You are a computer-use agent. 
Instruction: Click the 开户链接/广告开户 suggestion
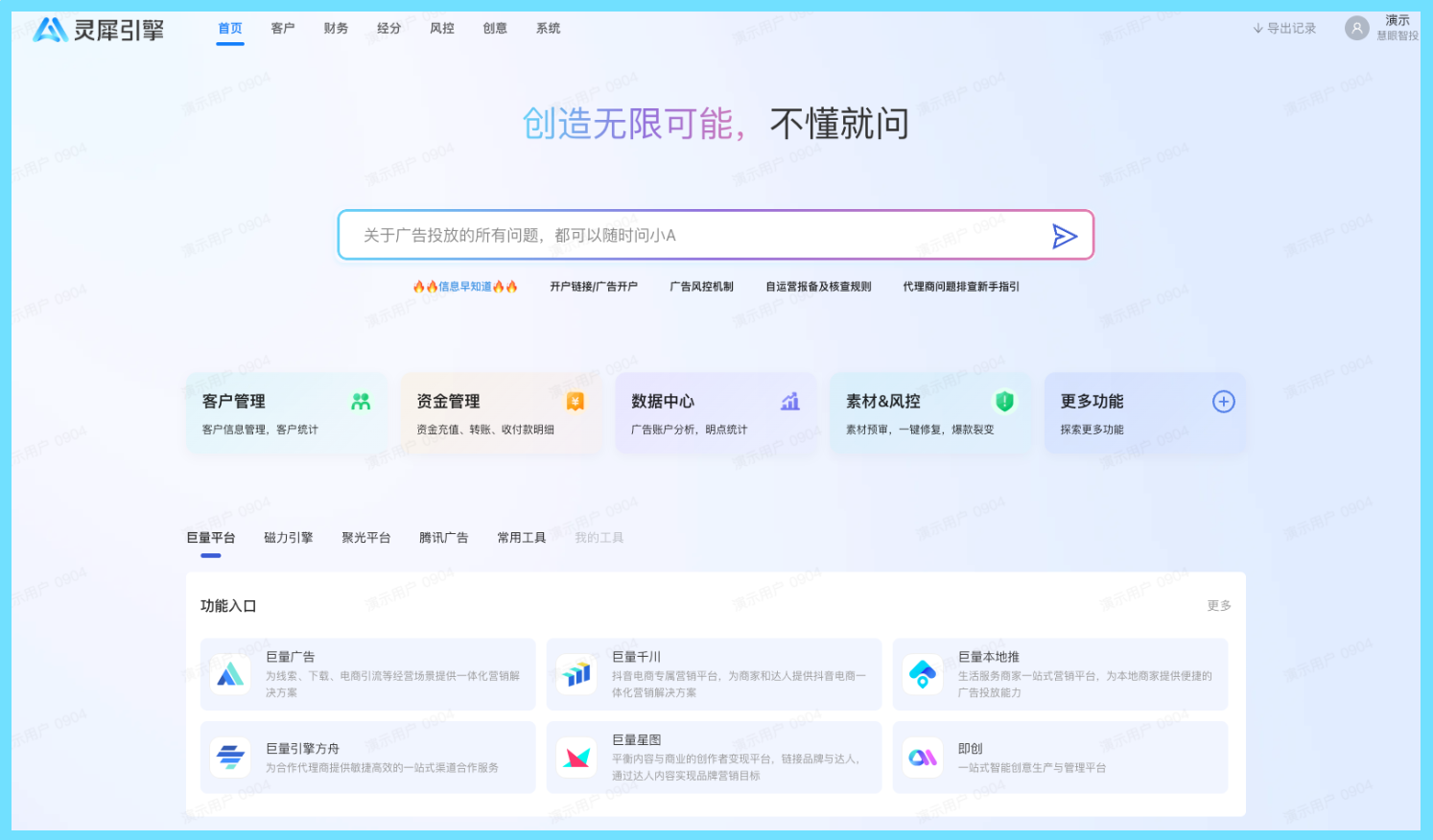click(x=594, y=287)
